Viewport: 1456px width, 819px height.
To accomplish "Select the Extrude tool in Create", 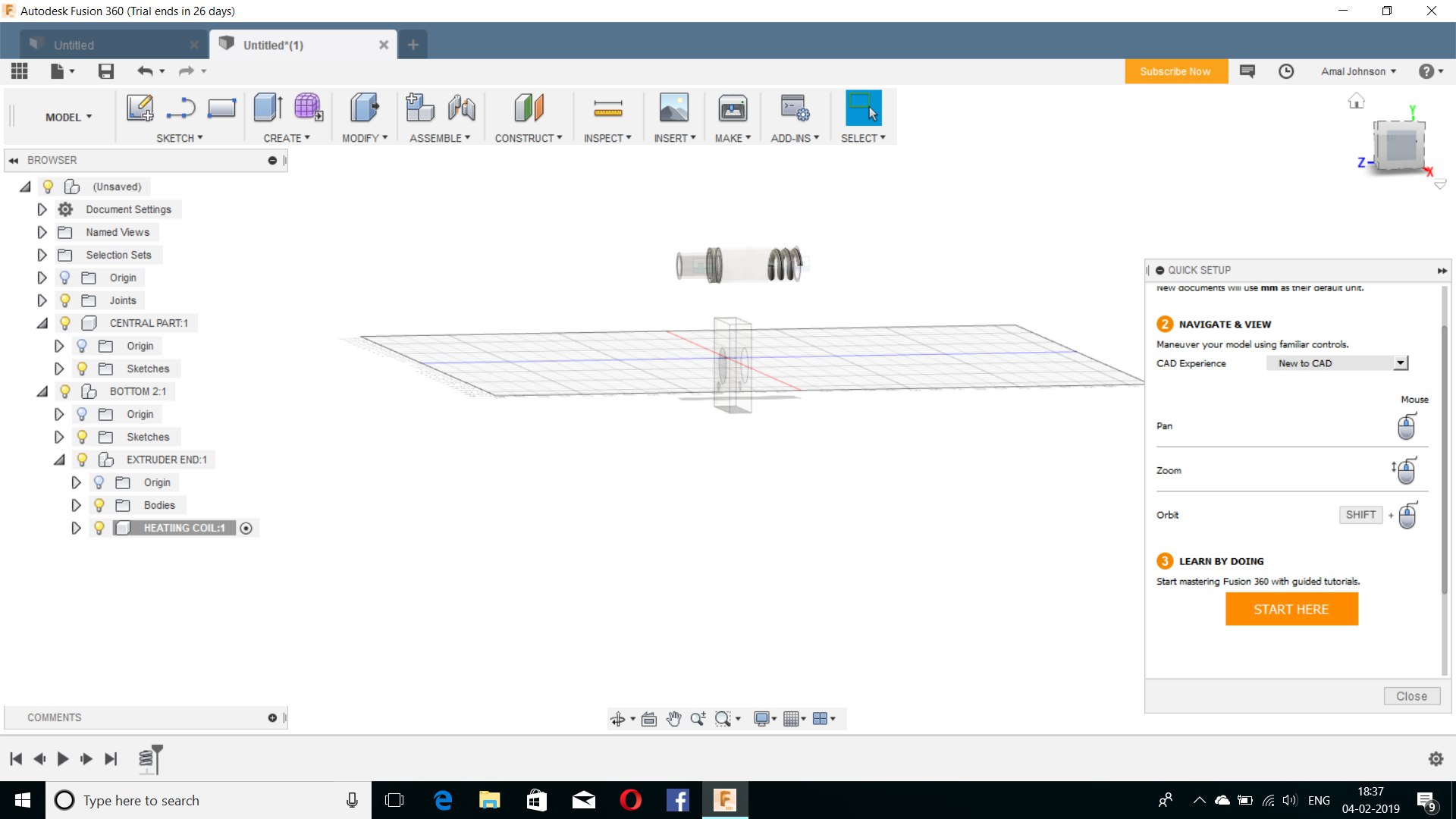I will point(268,108).
